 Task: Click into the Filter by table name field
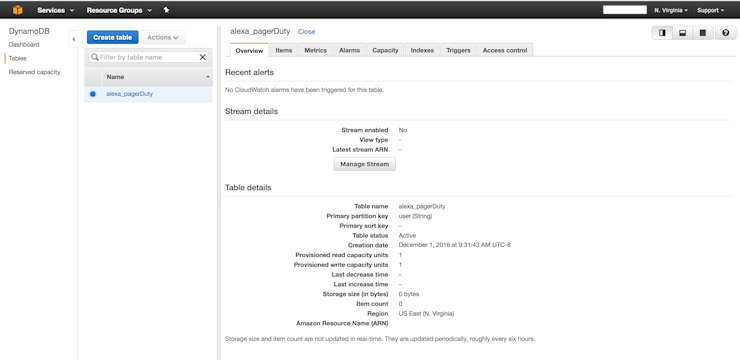click(x=149, y=57)
